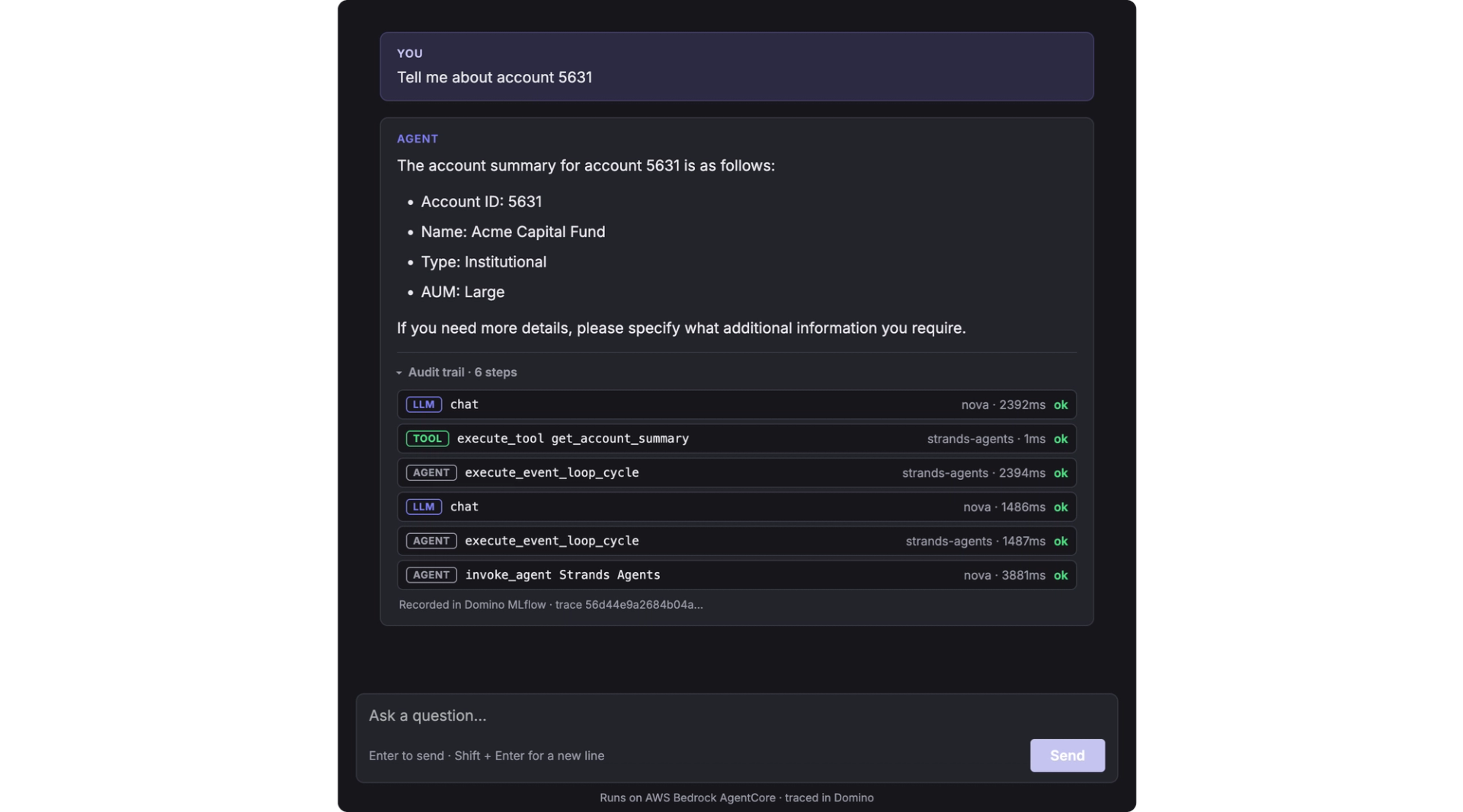Expand the Audit trail 6 steps label

[x=463, y=372]
